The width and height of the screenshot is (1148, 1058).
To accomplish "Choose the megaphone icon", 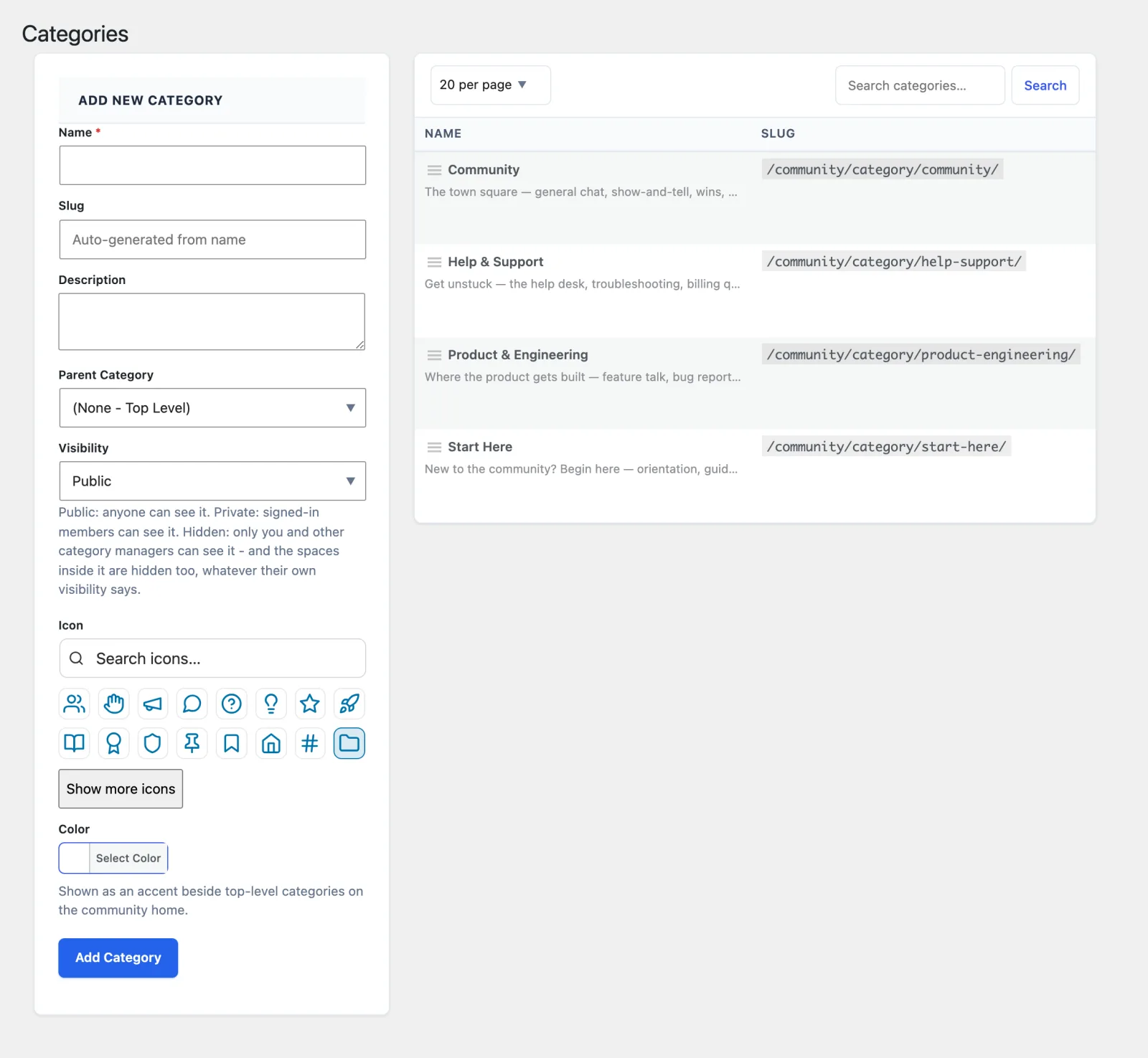I will (153, 704).
